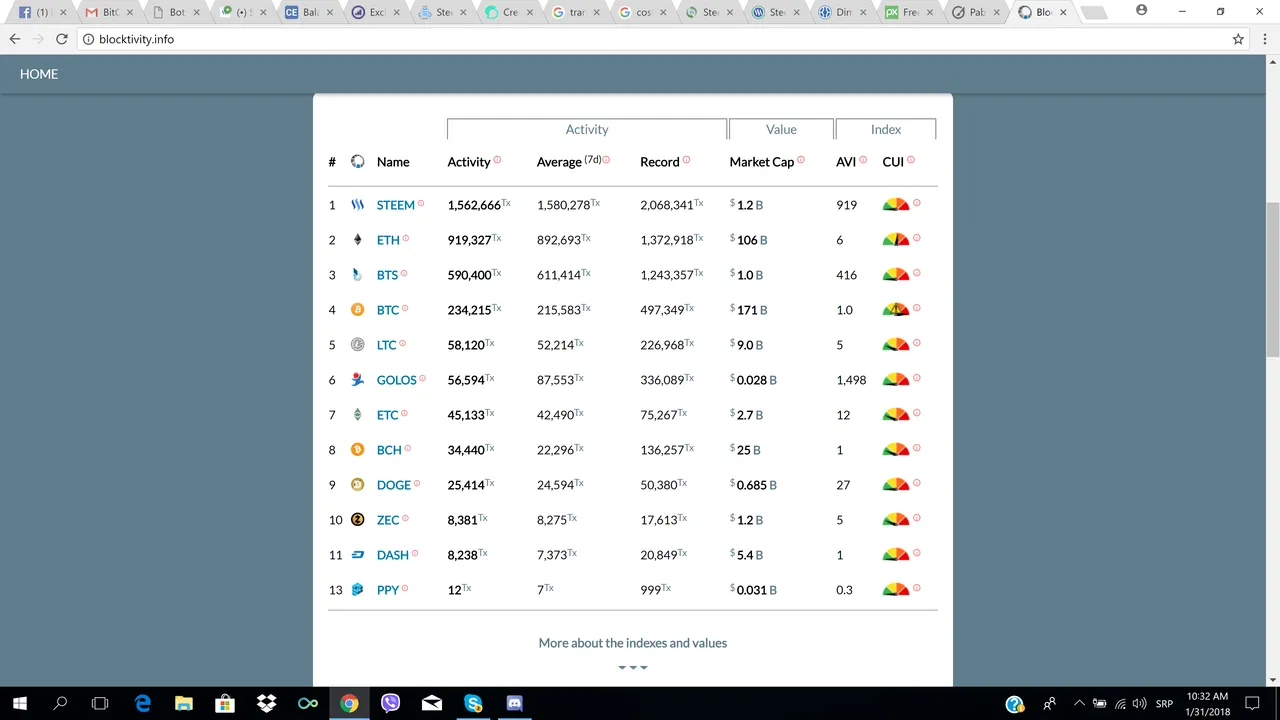The image size is (1280, 720).
Task: Reload the page with the refresh button
Action: (62, 39)
